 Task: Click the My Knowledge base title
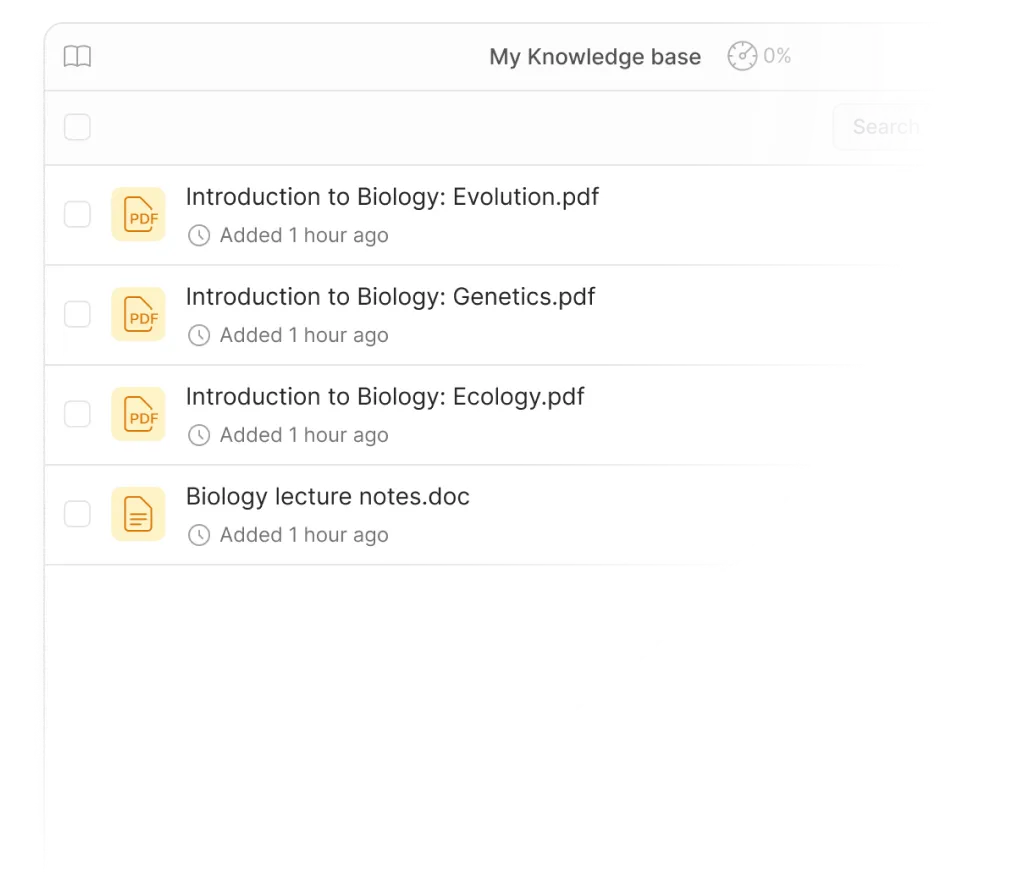[x=594, y=57]
